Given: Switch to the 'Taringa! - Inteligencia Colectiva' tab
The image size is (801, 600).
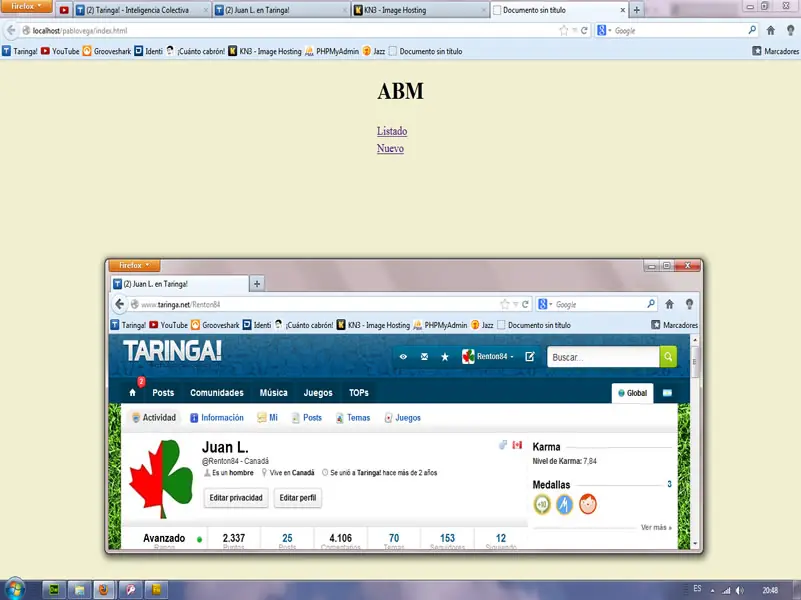Looking at the screenshot, I should coord(142,10).
